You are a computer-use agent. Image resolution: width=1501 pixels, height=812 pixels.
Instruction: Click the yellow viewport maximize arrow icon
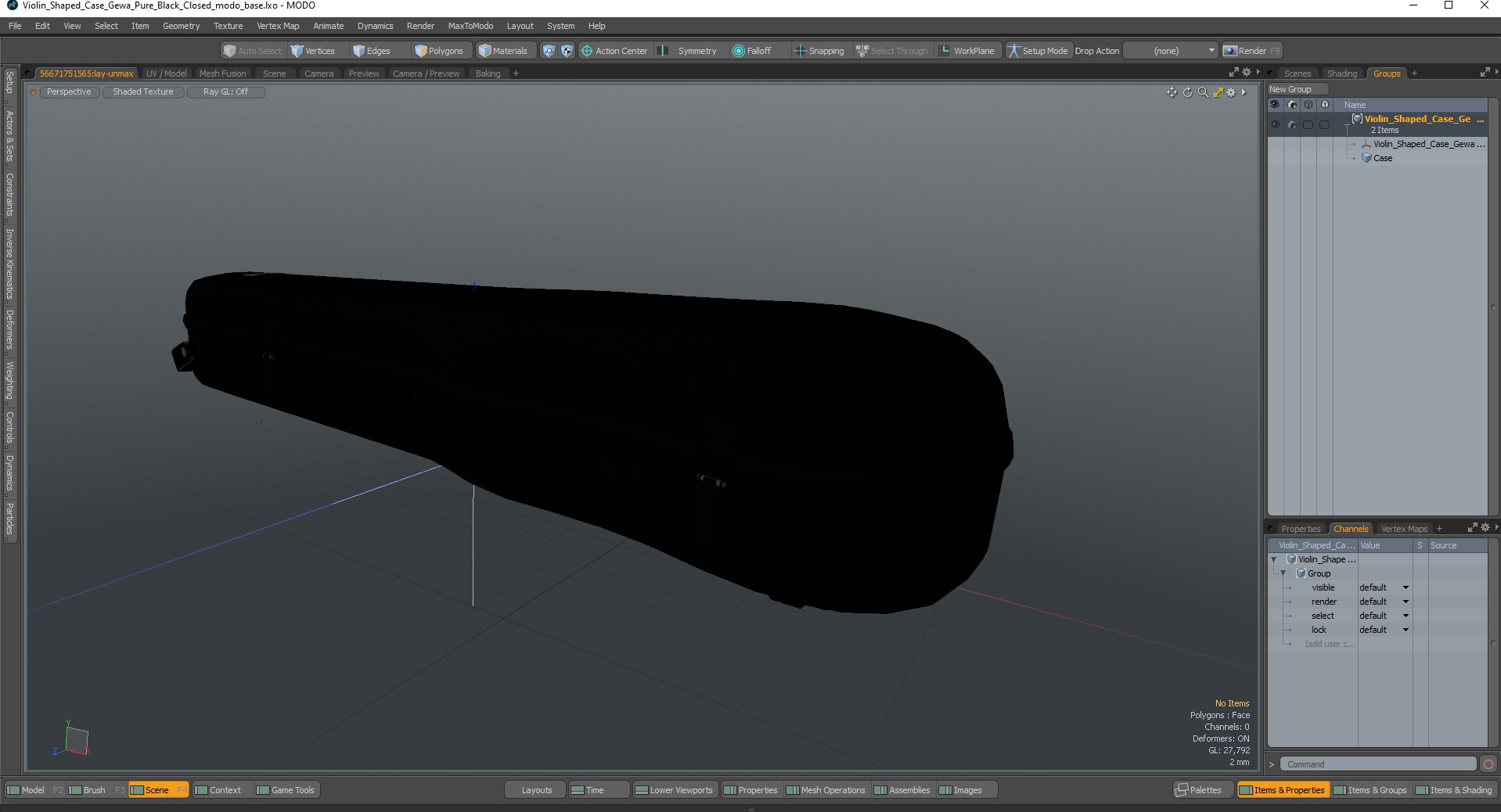pos(1218,92)
